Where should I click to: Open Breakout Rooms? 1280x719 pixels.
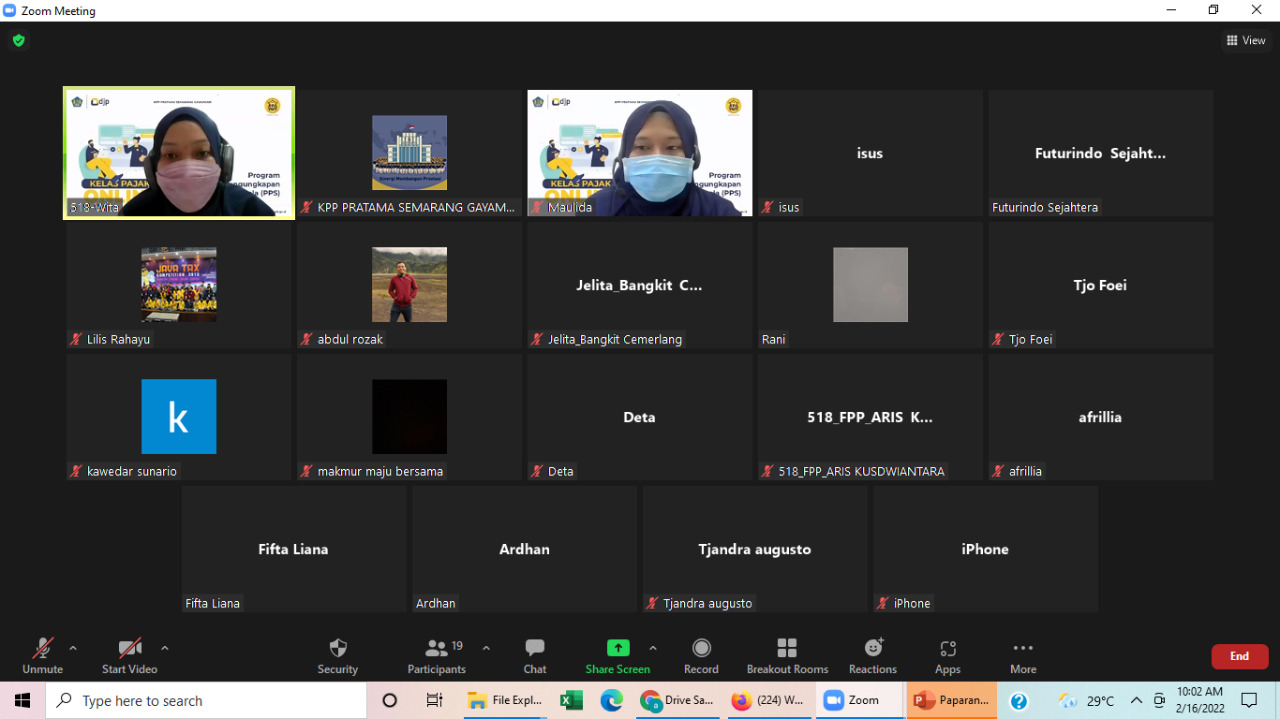click(787, 655)
